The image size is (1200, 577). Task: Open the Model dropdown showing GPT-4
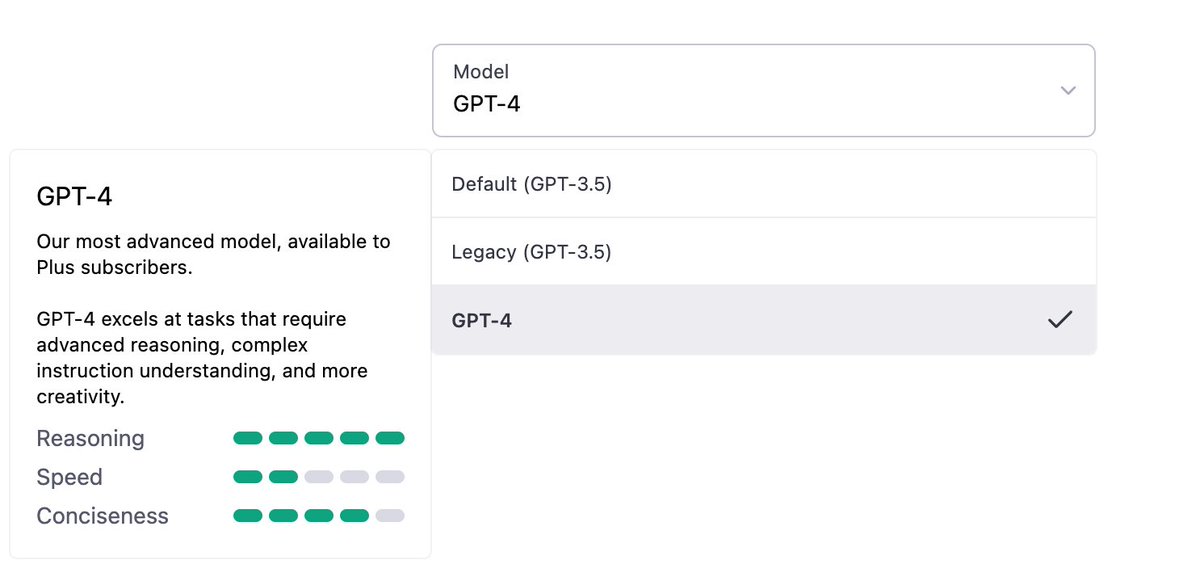763,90
